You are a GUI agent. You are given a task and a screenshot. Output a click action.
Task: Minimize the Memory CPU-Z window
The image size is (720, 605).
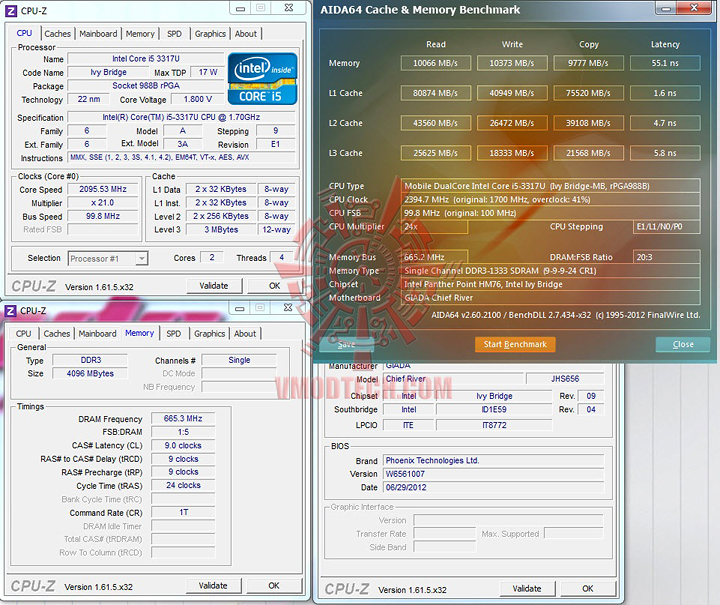point(239,308)
